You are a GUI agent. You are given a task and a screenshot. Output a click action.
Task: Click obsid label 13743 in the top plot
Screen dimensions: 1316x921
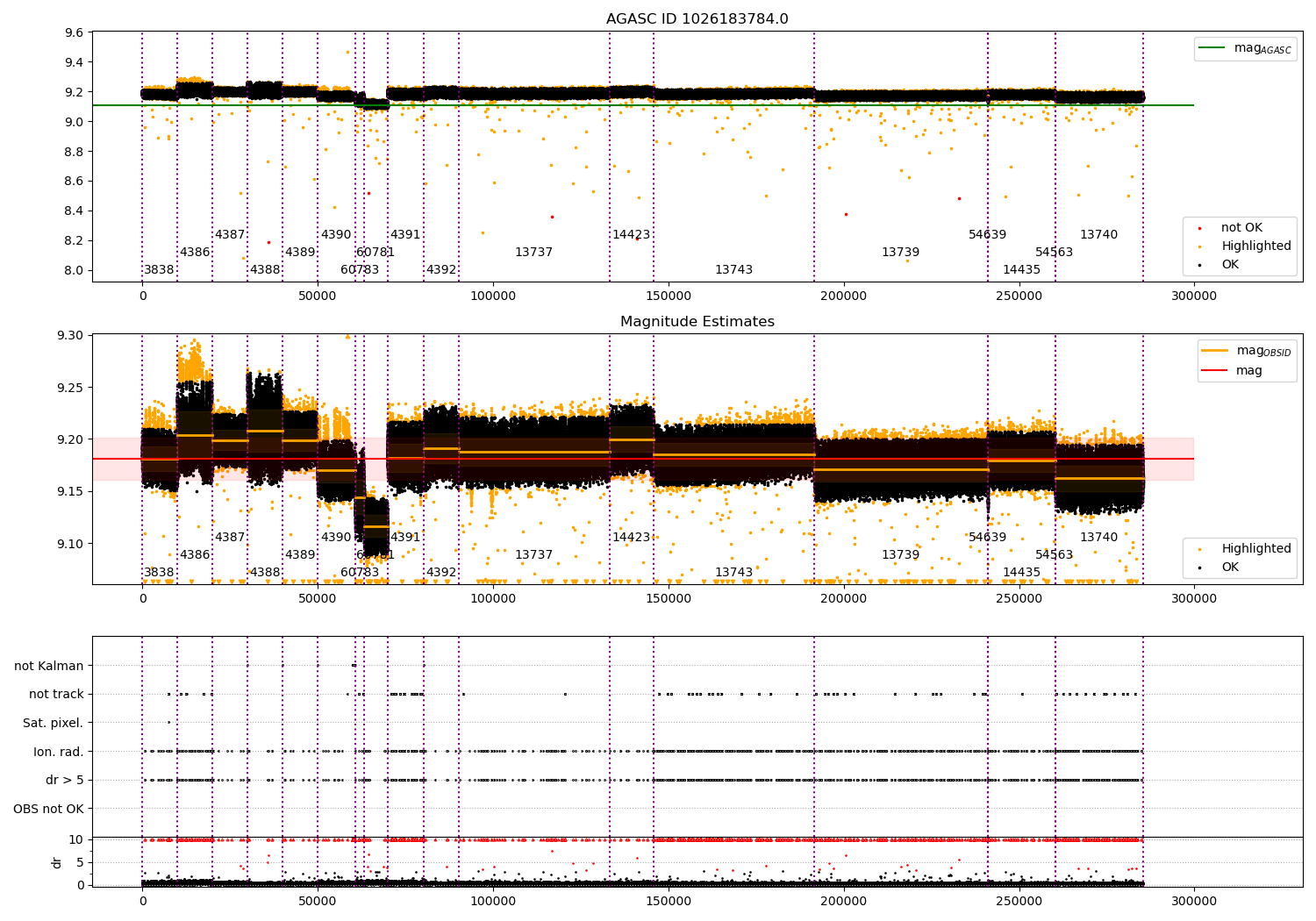coord(733,269)
